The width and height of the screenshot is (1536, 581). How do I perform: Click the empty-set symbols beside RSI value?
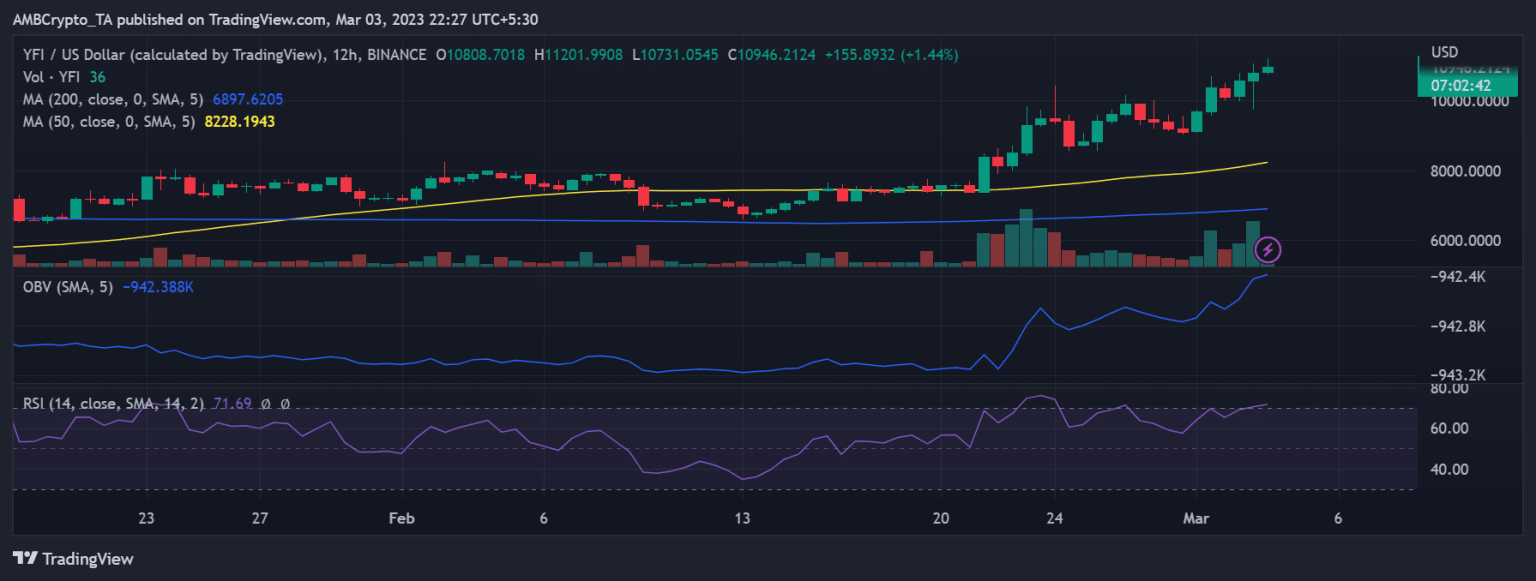276,404
